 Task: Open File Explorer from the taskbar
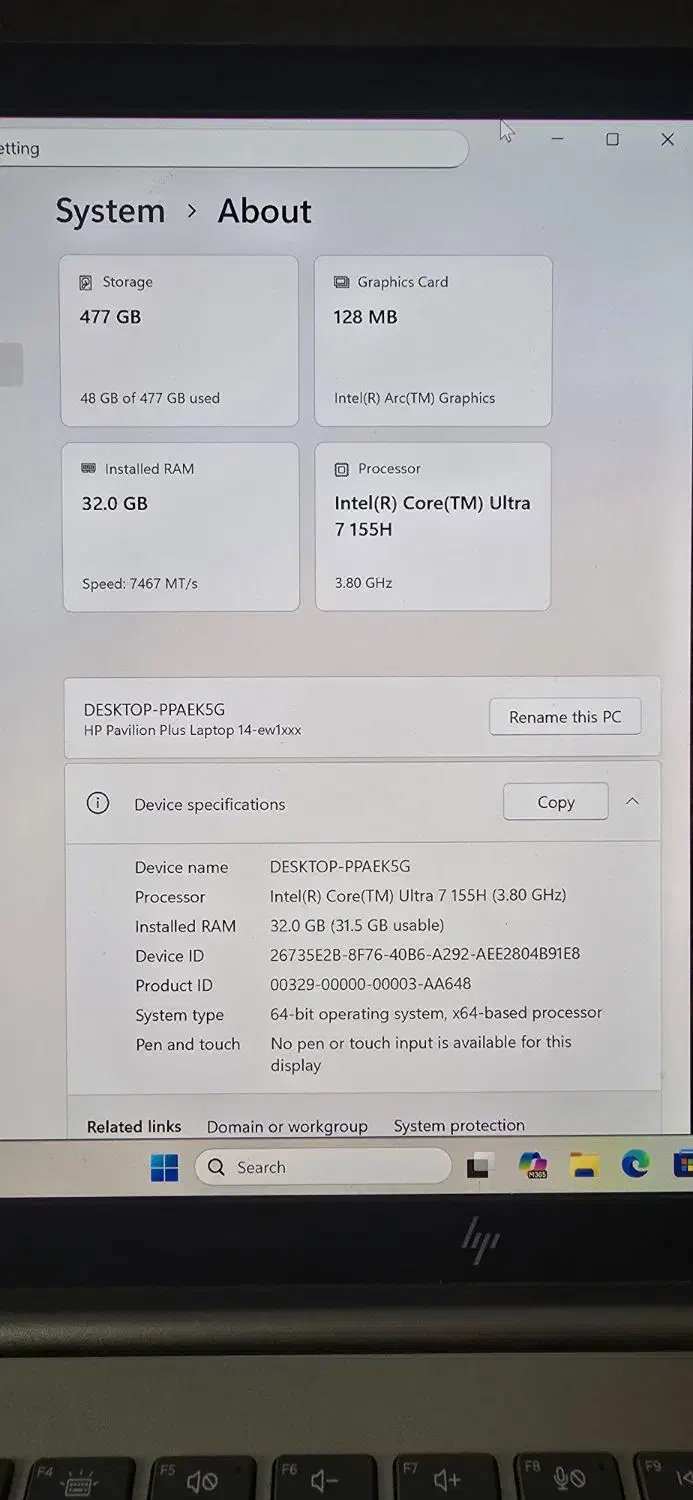(584, 1165)
